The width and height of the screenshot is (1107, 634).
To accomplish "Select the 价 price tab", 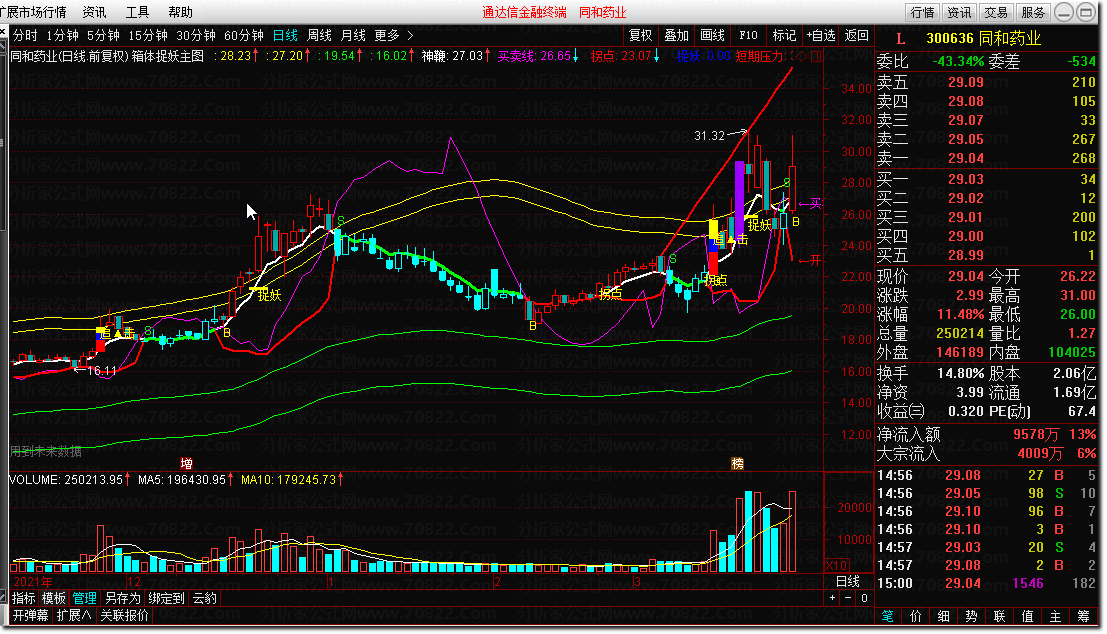I will coord(916,616).
